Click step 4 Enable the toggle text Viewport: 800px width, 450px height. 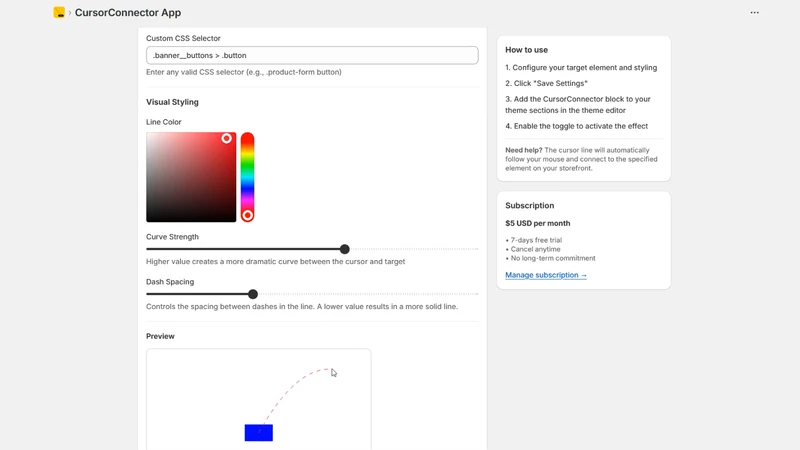click(x=577, y=126)
